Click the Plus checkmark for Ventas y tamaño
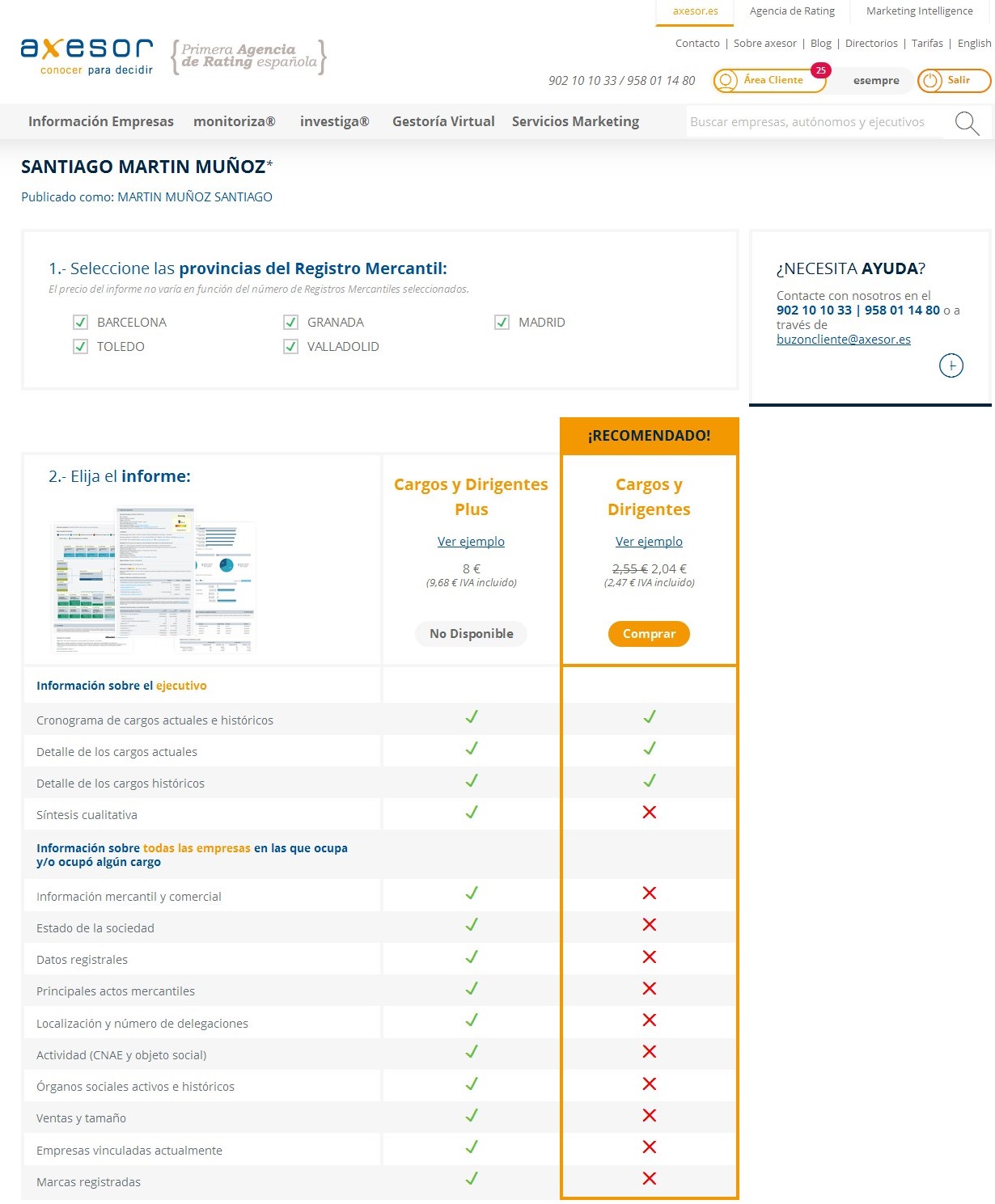 pos(472,1115)
